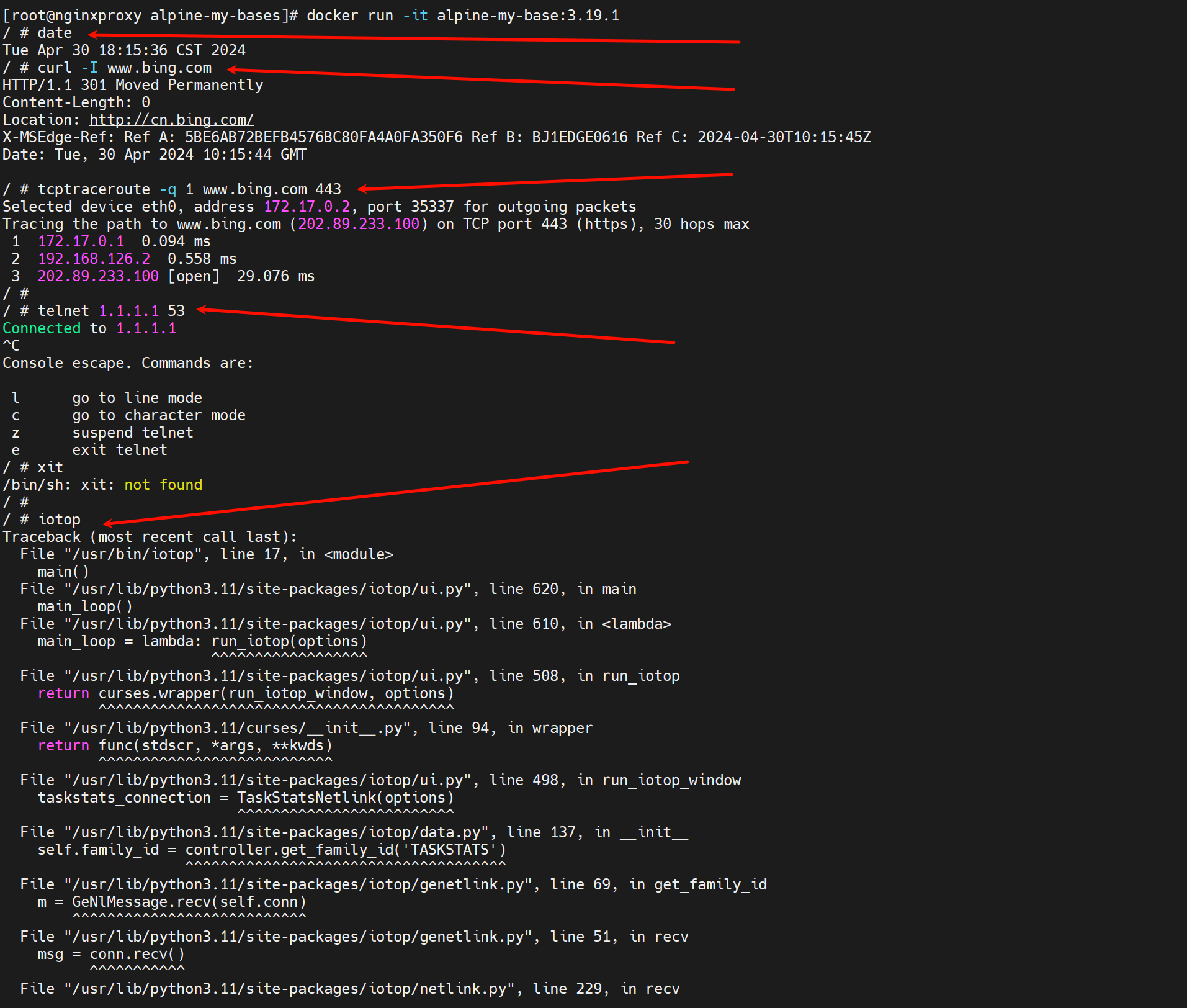Click the TaskStatsNetlink(options) call text
1187x1008 pixels.
345,798
